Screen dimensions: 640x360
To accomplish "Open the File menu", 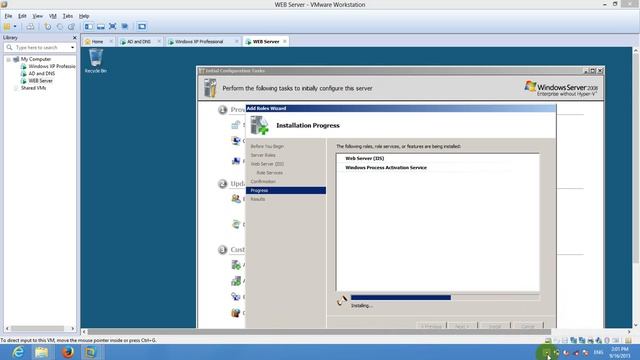I will tap(8, 16).
